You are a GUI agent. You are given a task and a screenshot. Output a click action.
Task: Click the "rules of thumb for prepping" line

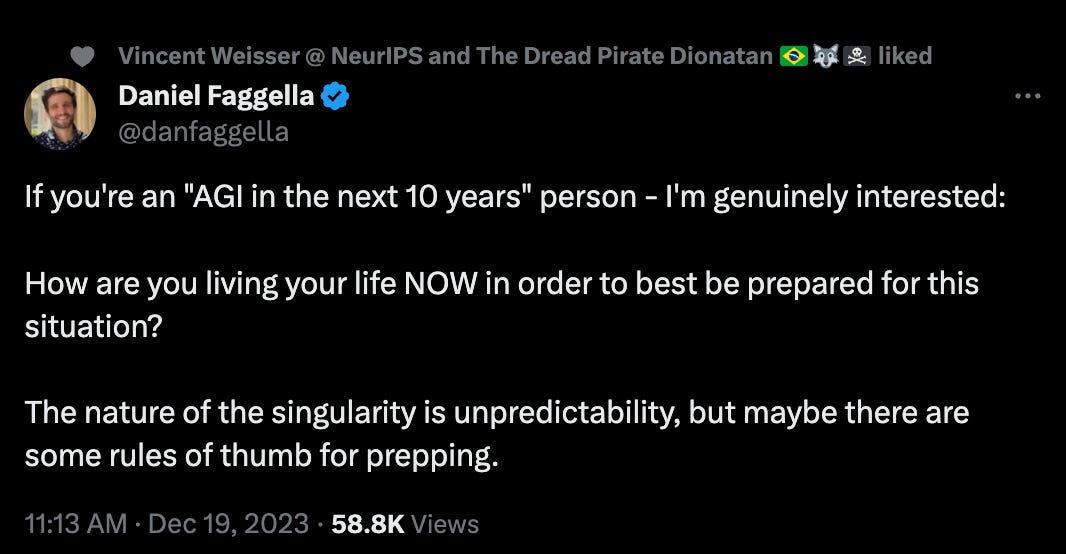(260, 455)
